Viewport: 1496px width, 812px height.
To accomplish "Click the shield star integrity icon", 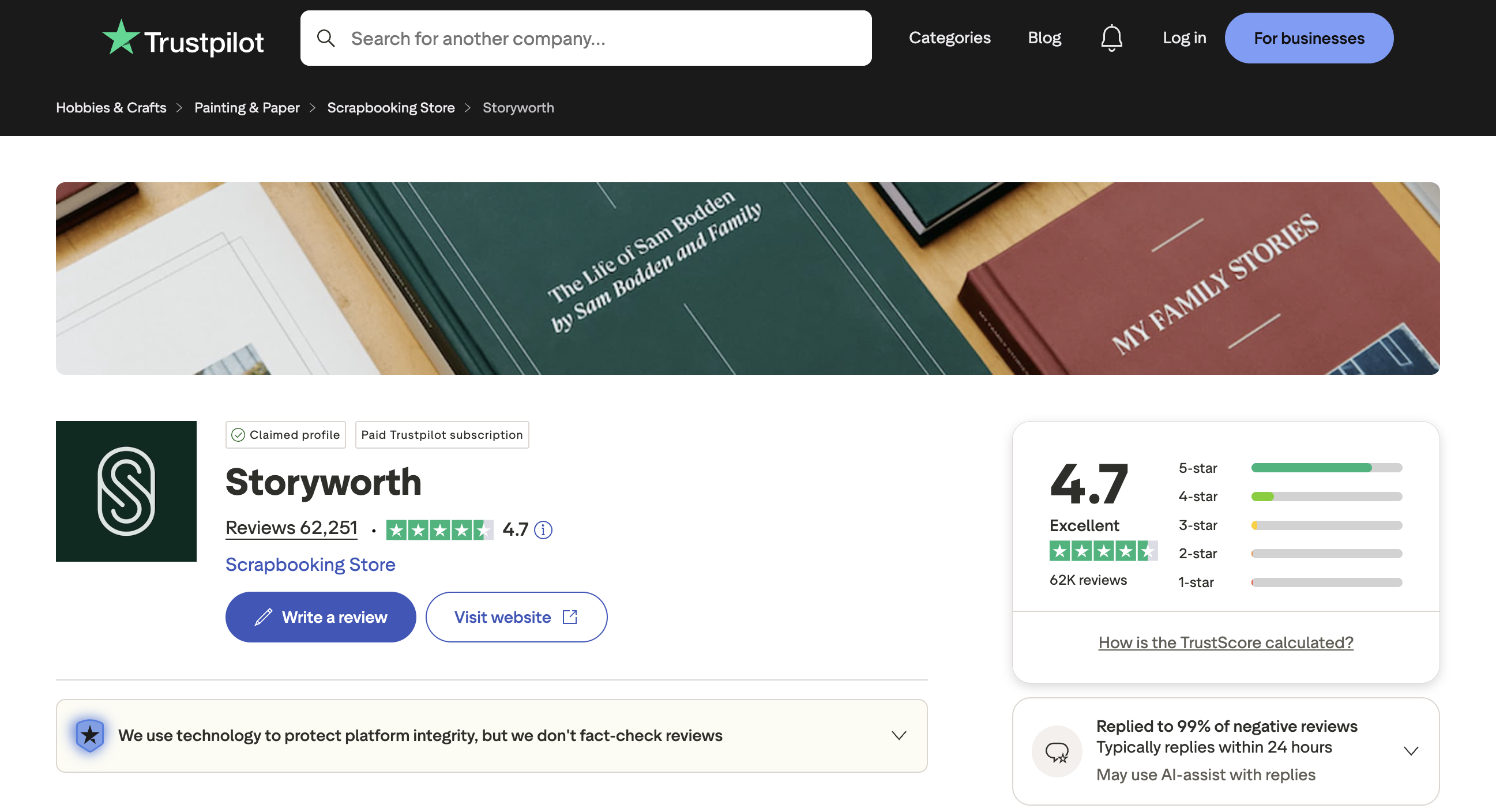I will (90, 735).
